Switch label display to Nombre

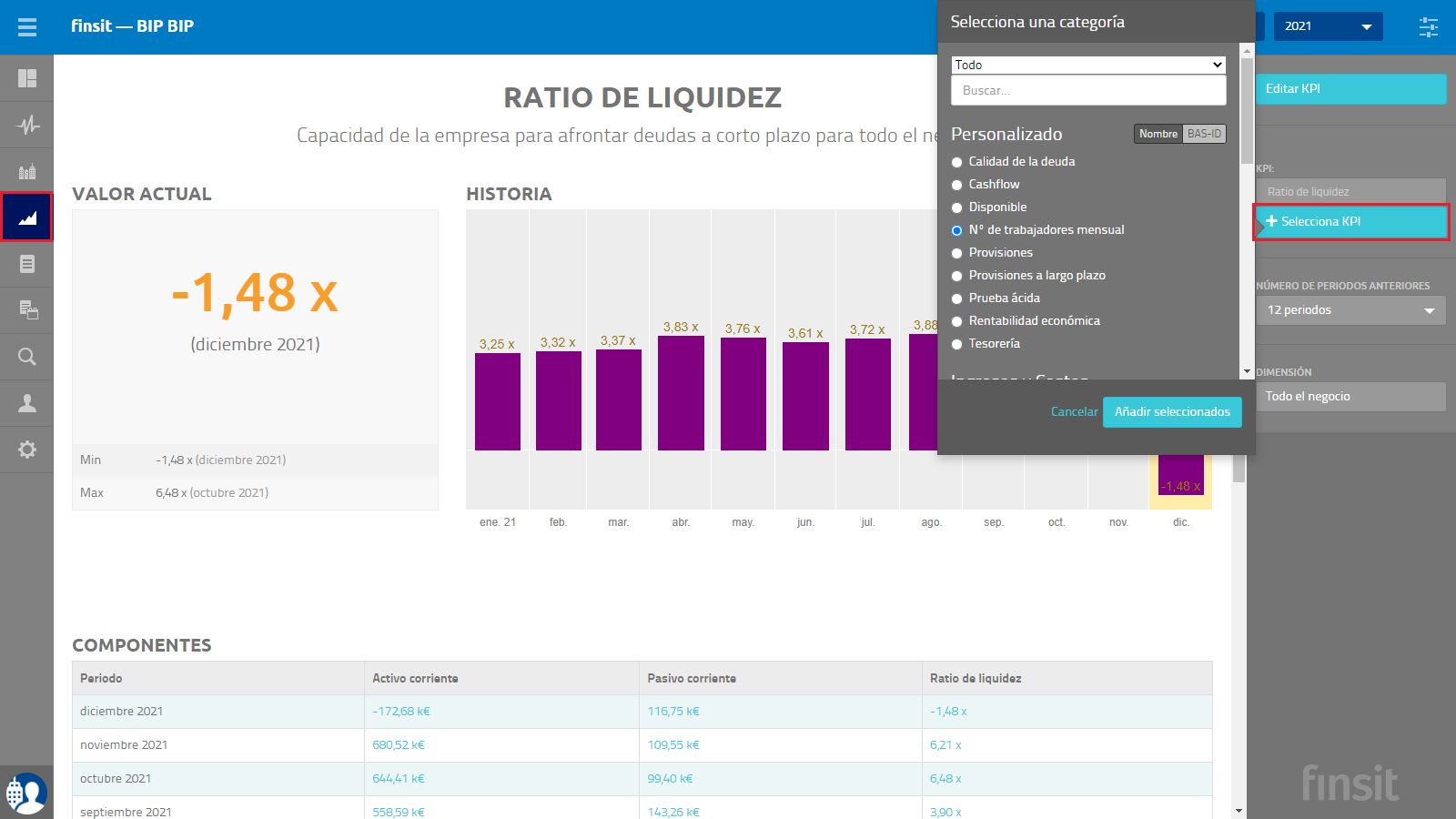click(1158, 134)
